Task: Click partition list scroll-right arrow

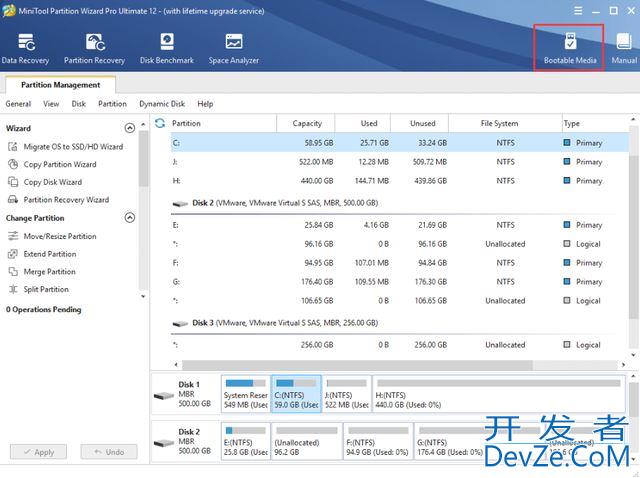Action: [x=623, y=365]
